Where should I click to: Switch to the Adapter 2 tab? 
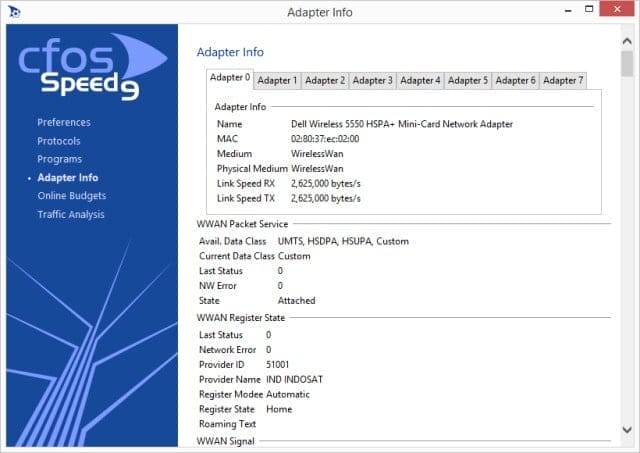click(325, 80)
